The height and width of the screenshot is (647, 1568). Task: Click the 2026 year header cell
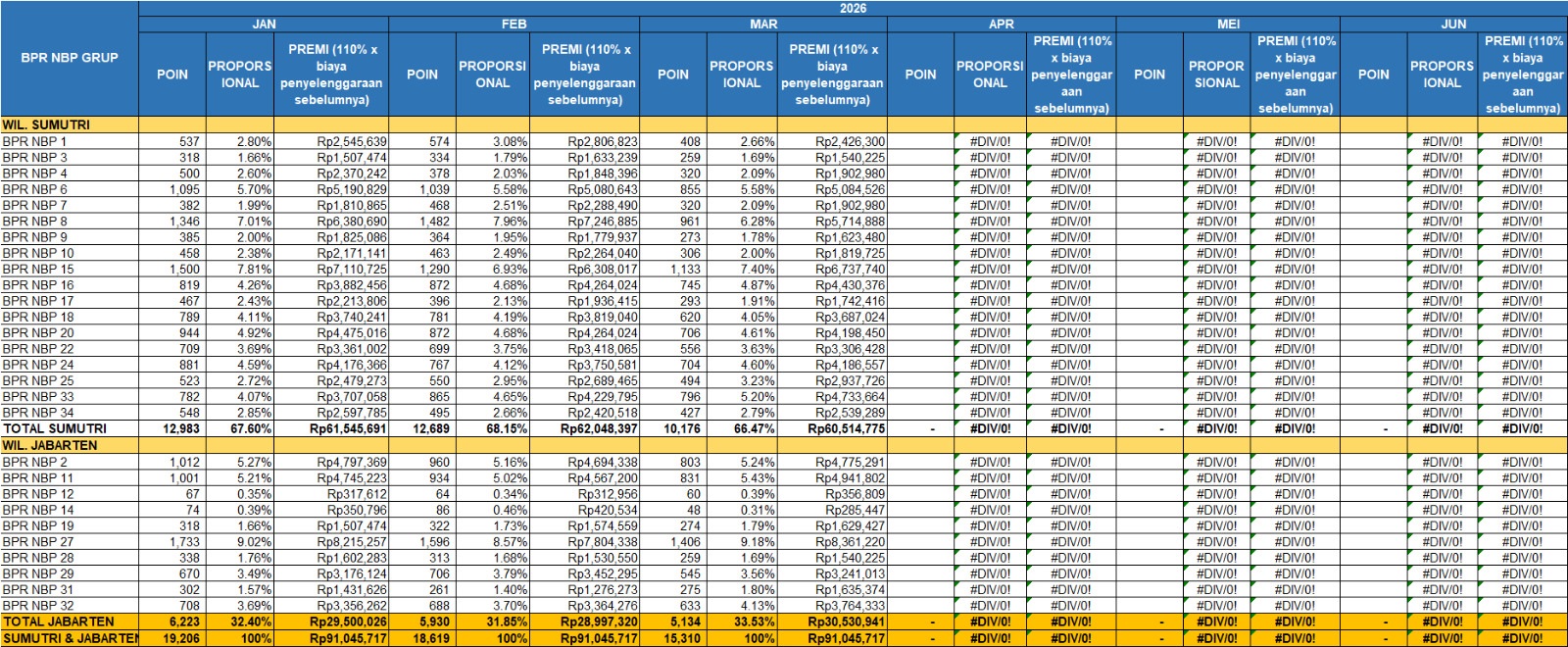pyautogui.click(x=853, y=8)
